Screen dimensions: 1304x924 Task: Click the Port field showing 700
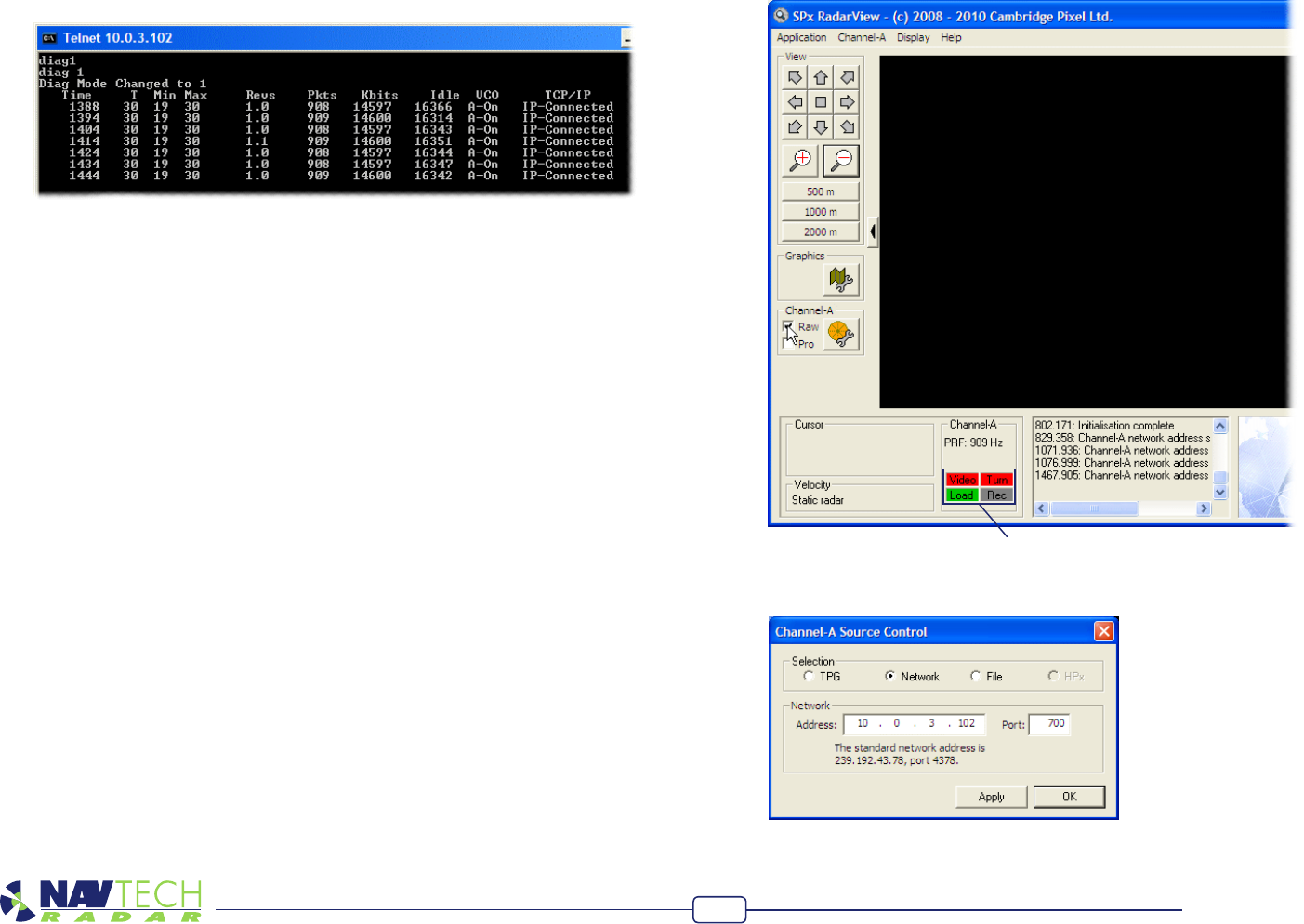click(x=1050, y=724)
